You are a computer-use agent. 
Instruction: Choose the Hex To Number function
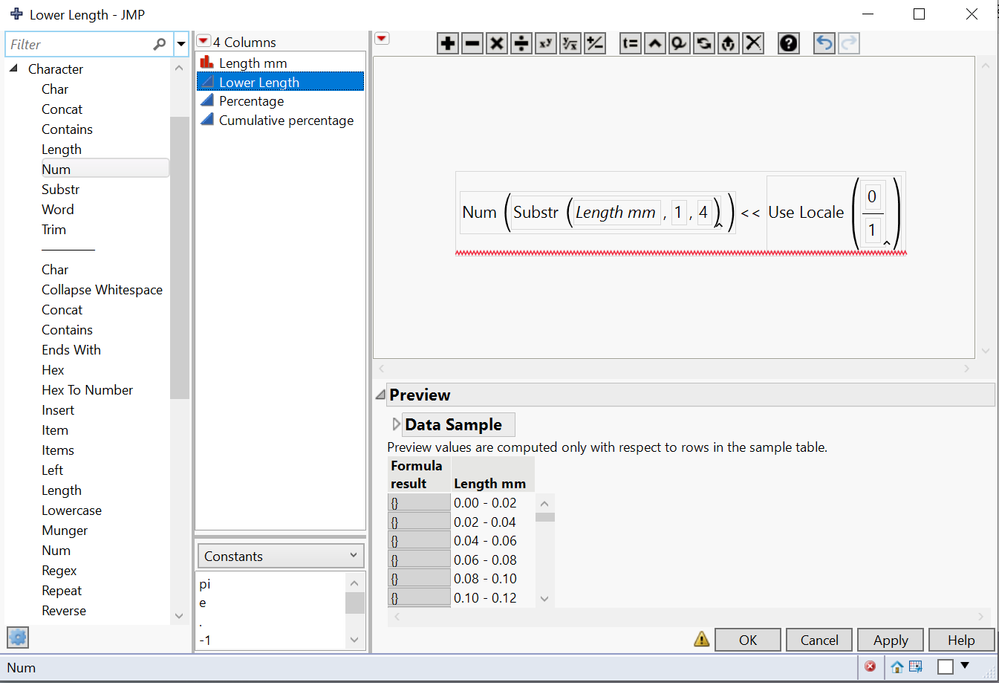[87, 390]
